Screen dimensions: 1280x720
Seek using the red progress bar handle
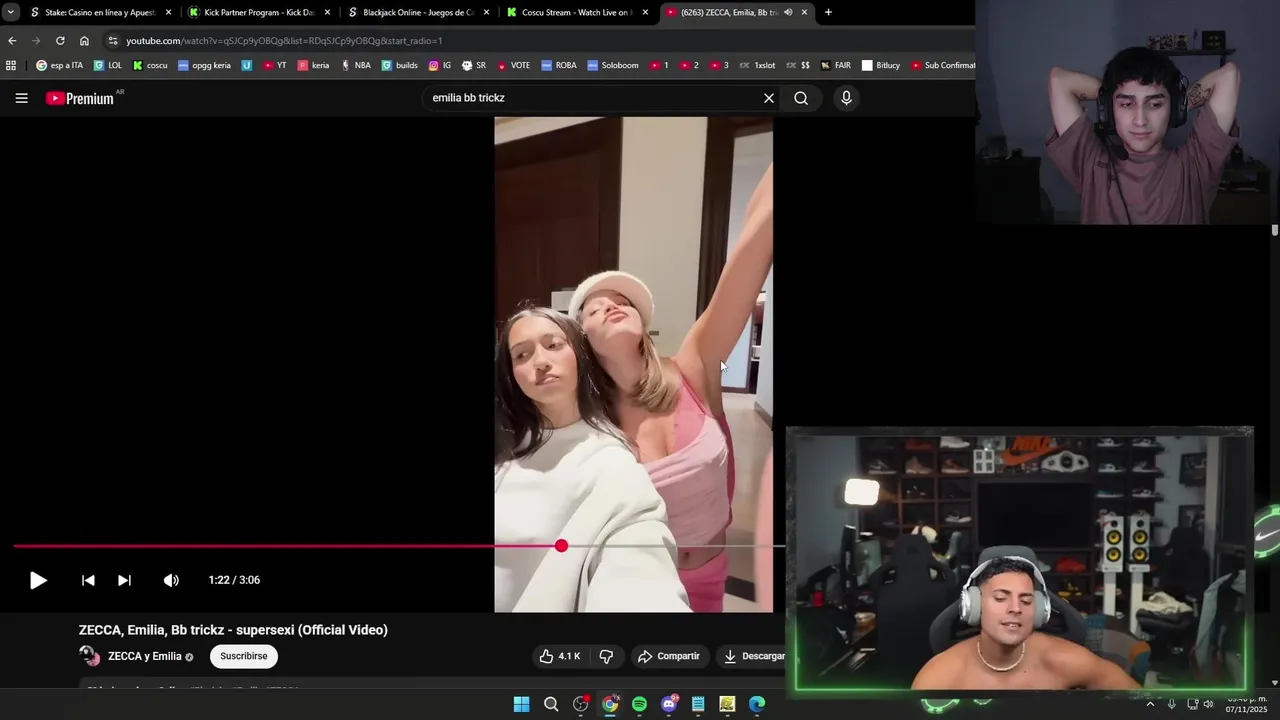(561, 546)
